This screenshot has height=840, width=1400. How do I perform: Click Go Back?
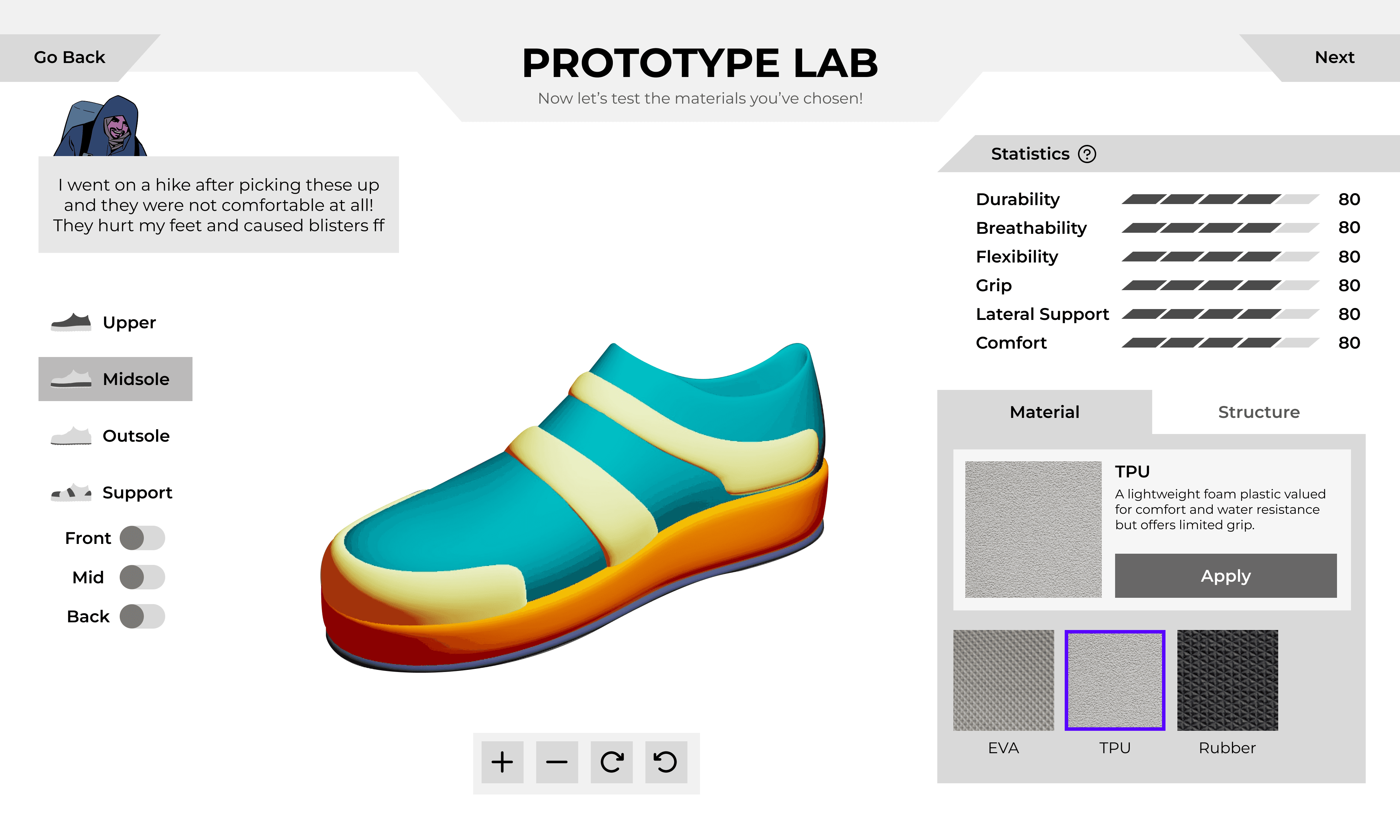(x=69, y=57)
